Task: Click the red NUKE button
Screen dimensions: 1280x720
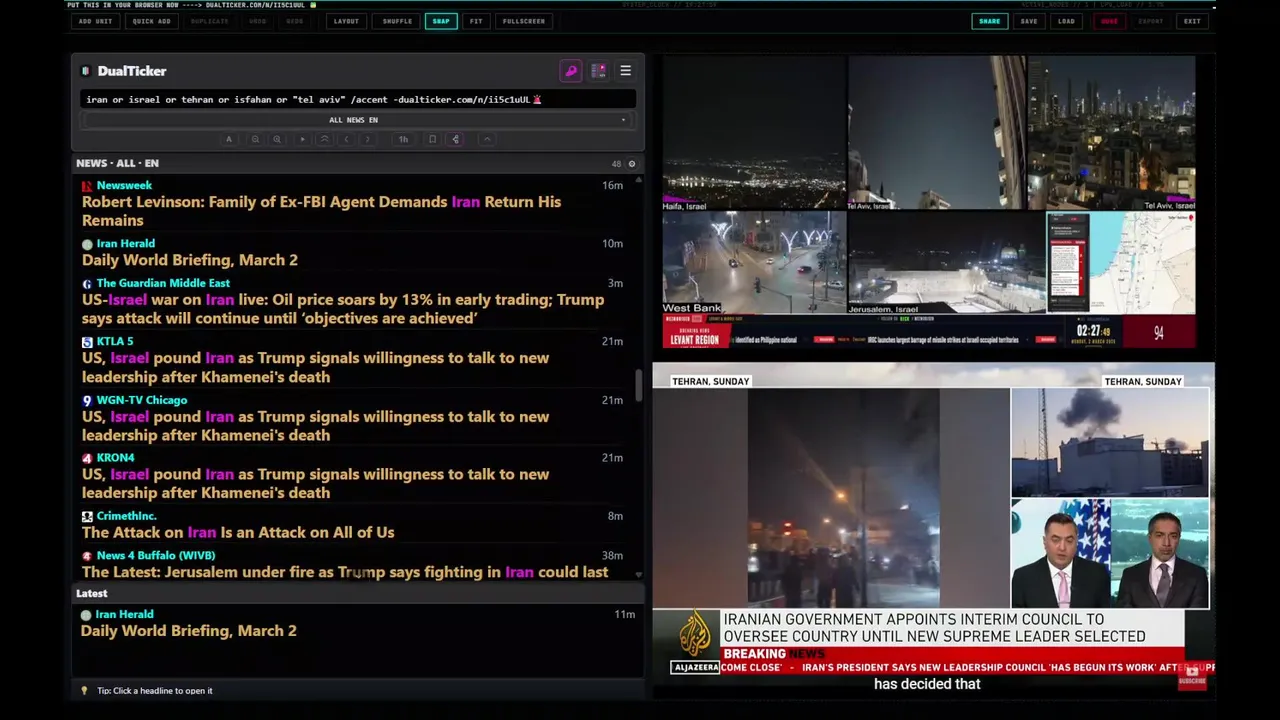Action: coord(1109,21)
